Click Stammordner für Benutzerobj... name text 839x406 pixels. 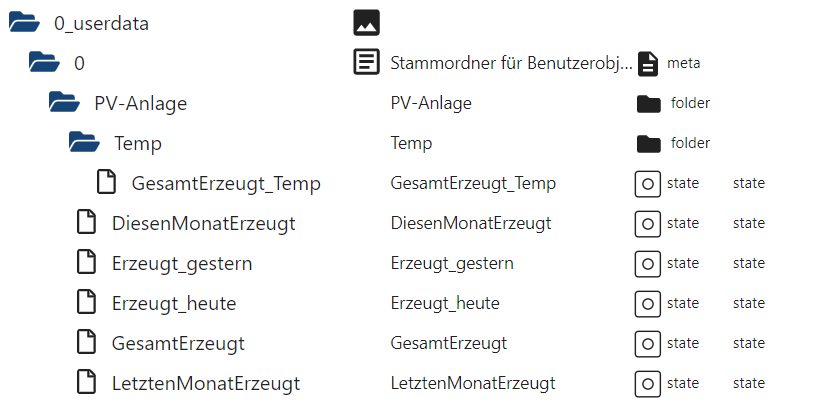pyautogui.click(x=512, y=63)
